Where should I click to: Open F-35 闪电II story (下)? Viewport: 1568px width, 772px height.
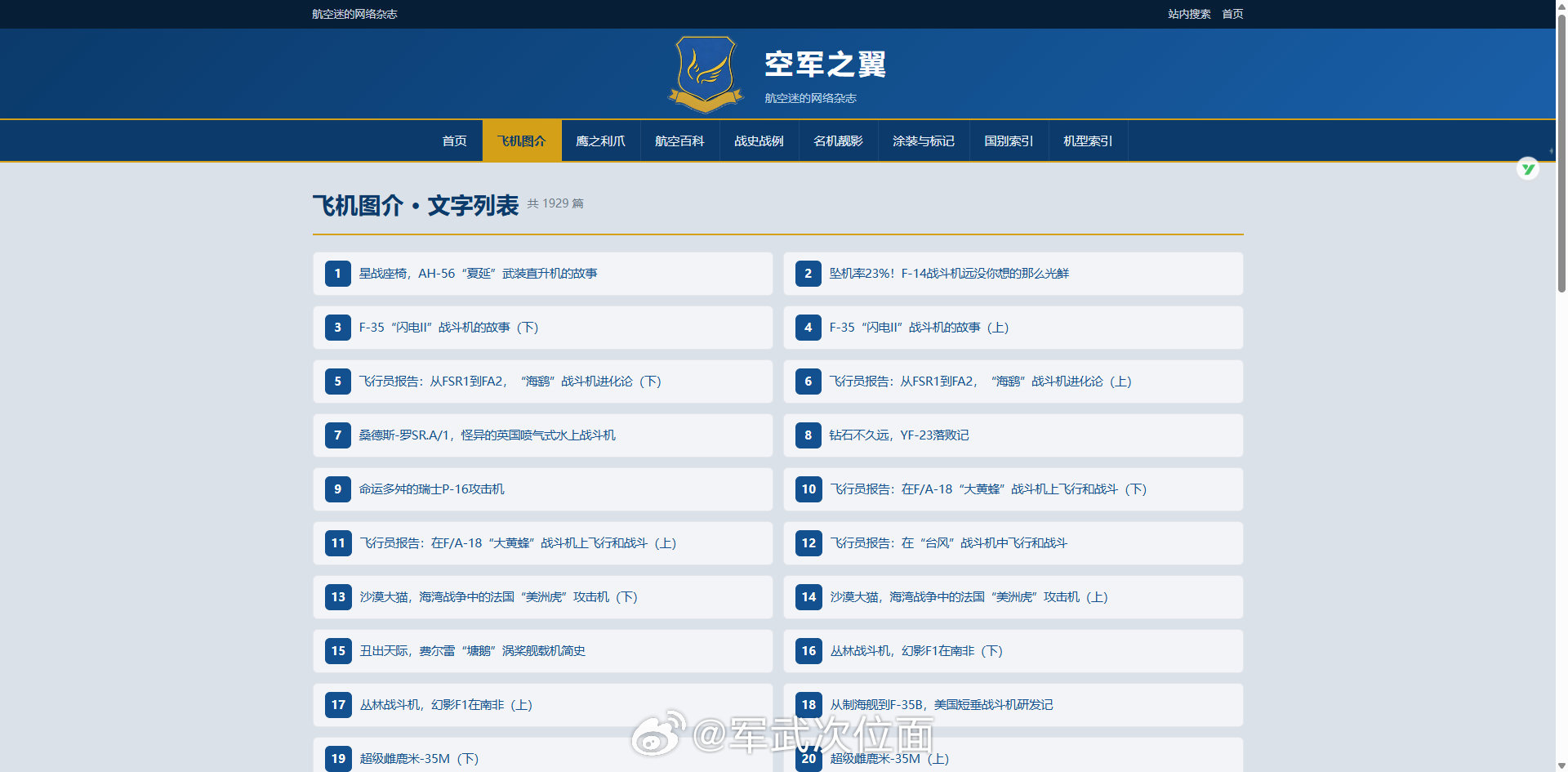448,328
